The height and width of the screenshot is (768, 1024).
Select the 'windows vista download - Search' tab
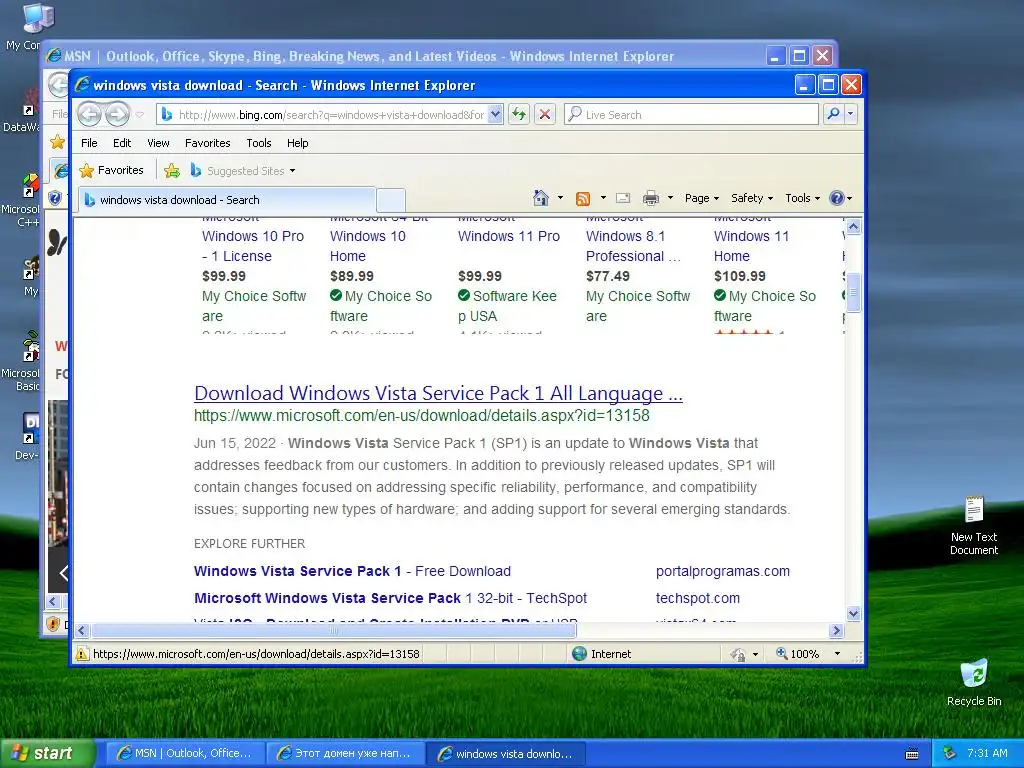point(227,200)
